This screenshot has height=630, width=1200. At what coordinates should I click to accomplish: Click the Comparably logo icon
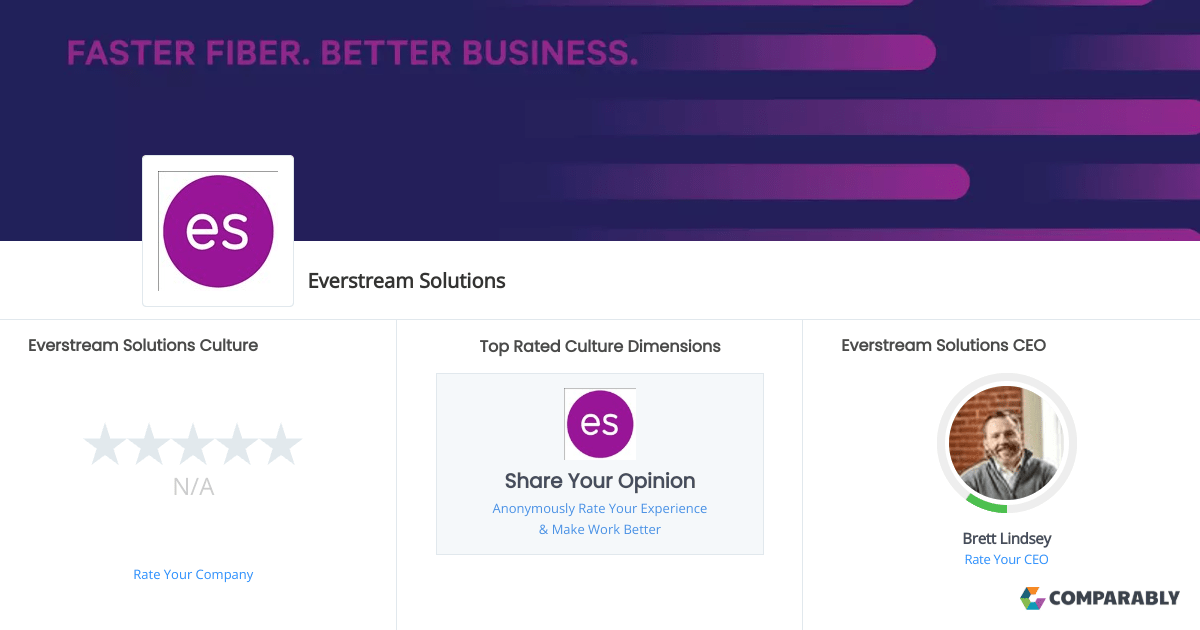coord(1031,598)
